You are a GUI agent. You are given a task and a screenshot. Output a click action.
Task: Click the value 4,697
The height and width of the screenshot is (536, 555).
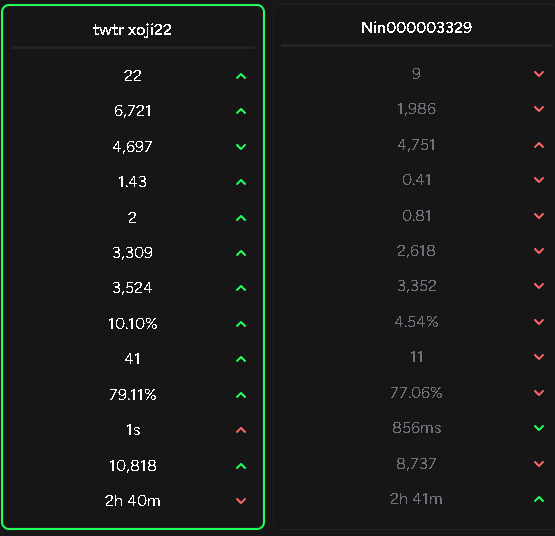tap(133, 147)
